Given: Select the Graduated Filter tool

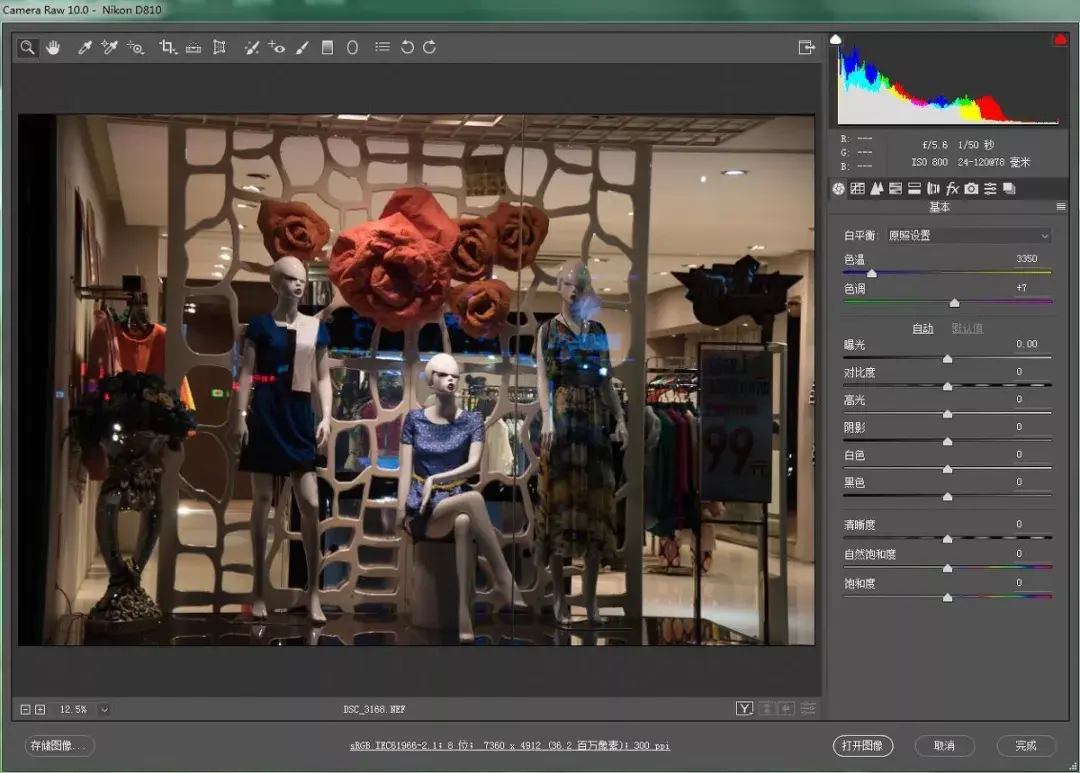Looking at the screenshot, I should click(x=327, y=47).
